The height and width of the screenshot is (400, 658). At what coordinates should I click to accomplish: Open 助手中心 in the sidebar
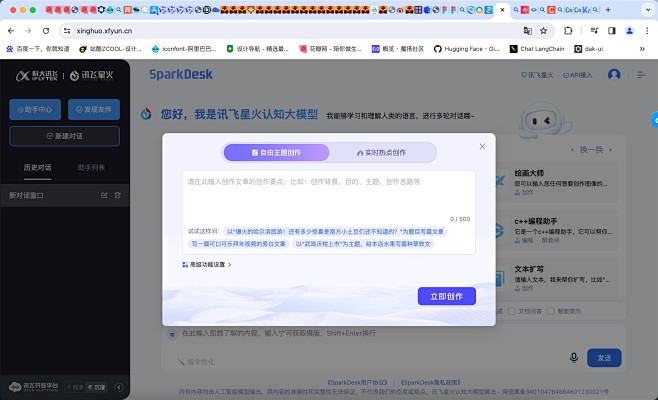pos(35,110)
